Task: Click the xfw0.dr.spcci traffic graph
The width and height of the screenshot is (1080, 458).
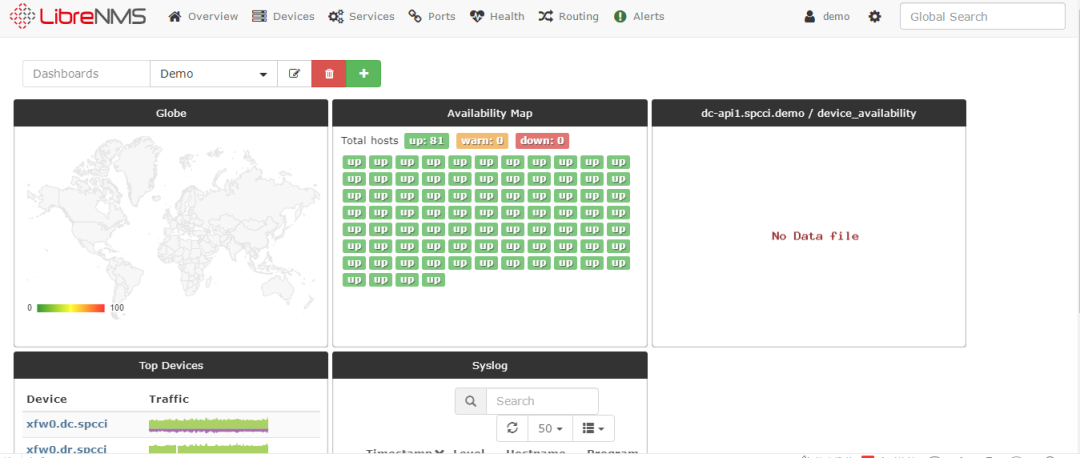Action: pos(209,448)
